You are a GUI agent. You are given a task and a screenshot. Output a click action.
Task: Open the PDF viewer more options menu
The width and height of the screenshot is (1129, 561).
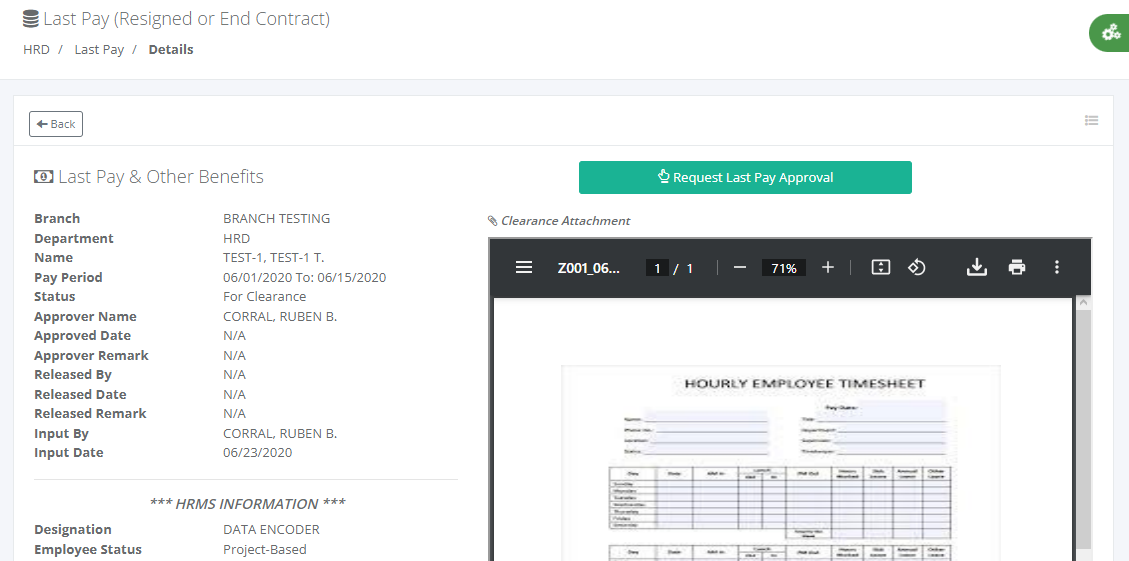tap(1057, 268)
